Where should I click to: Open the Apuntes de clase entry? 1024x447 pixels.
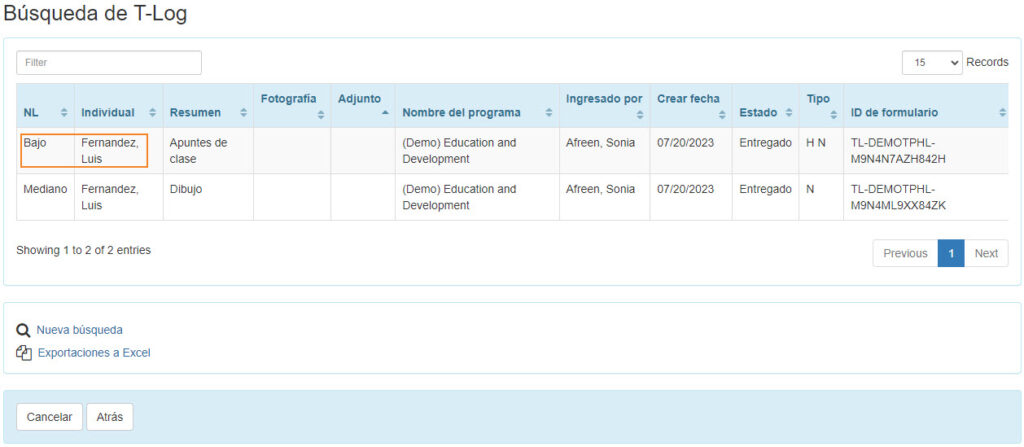pos(199,150)
